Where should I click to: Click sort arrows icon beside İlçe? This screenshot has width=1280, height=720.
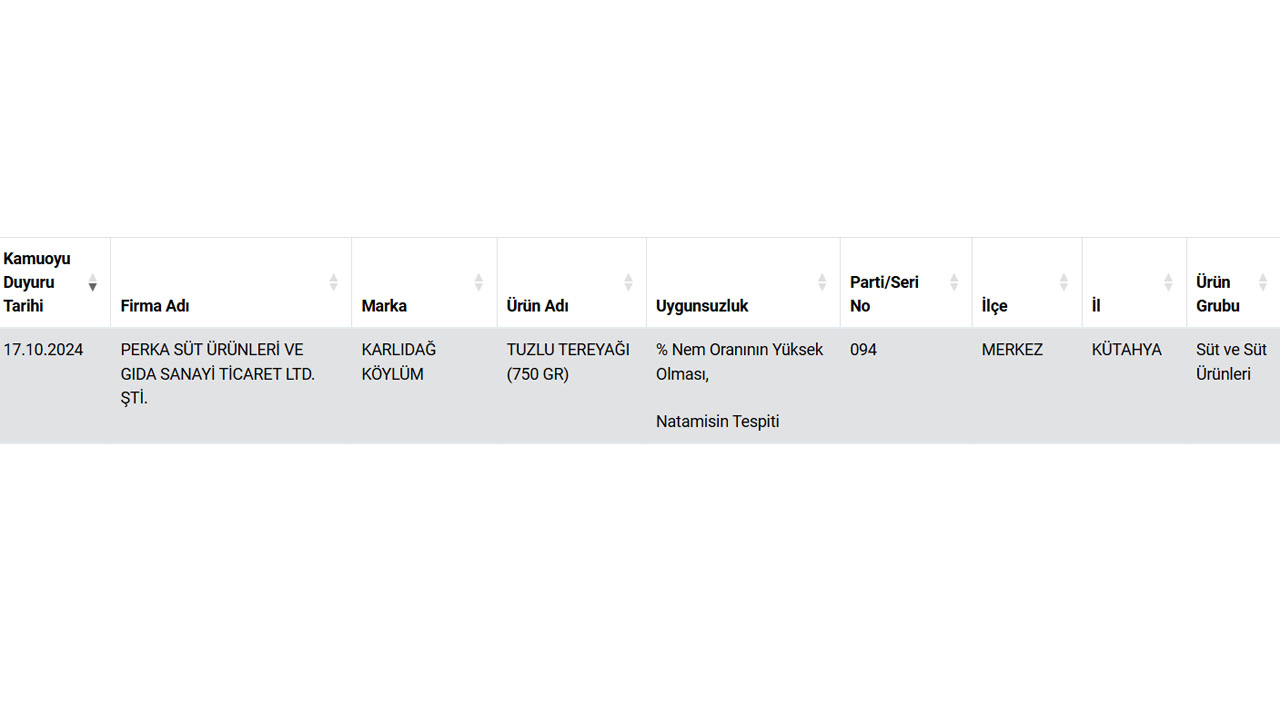point(1064,283)
